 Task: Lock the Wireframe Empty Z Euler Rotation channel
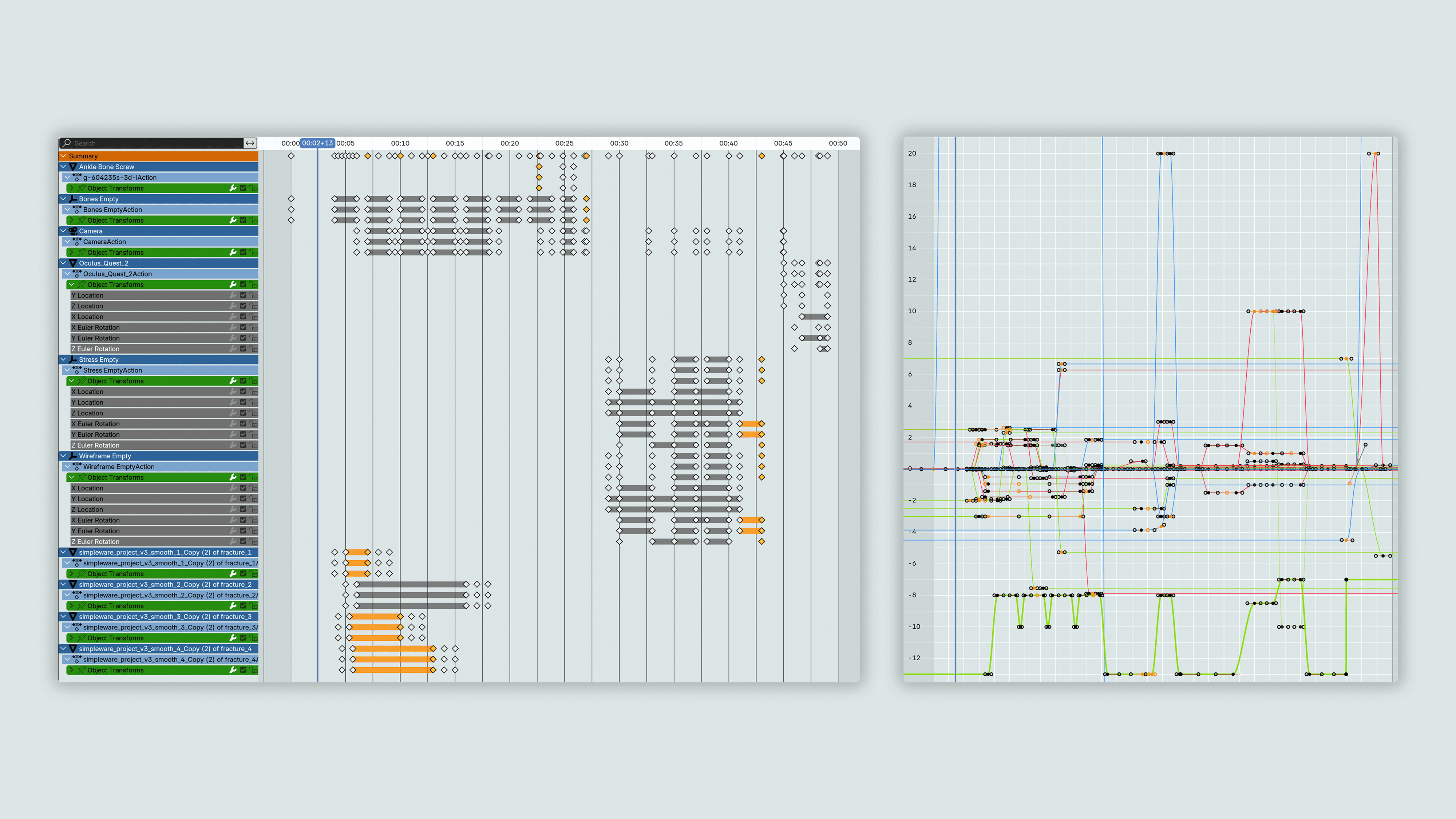coord(254,542)
